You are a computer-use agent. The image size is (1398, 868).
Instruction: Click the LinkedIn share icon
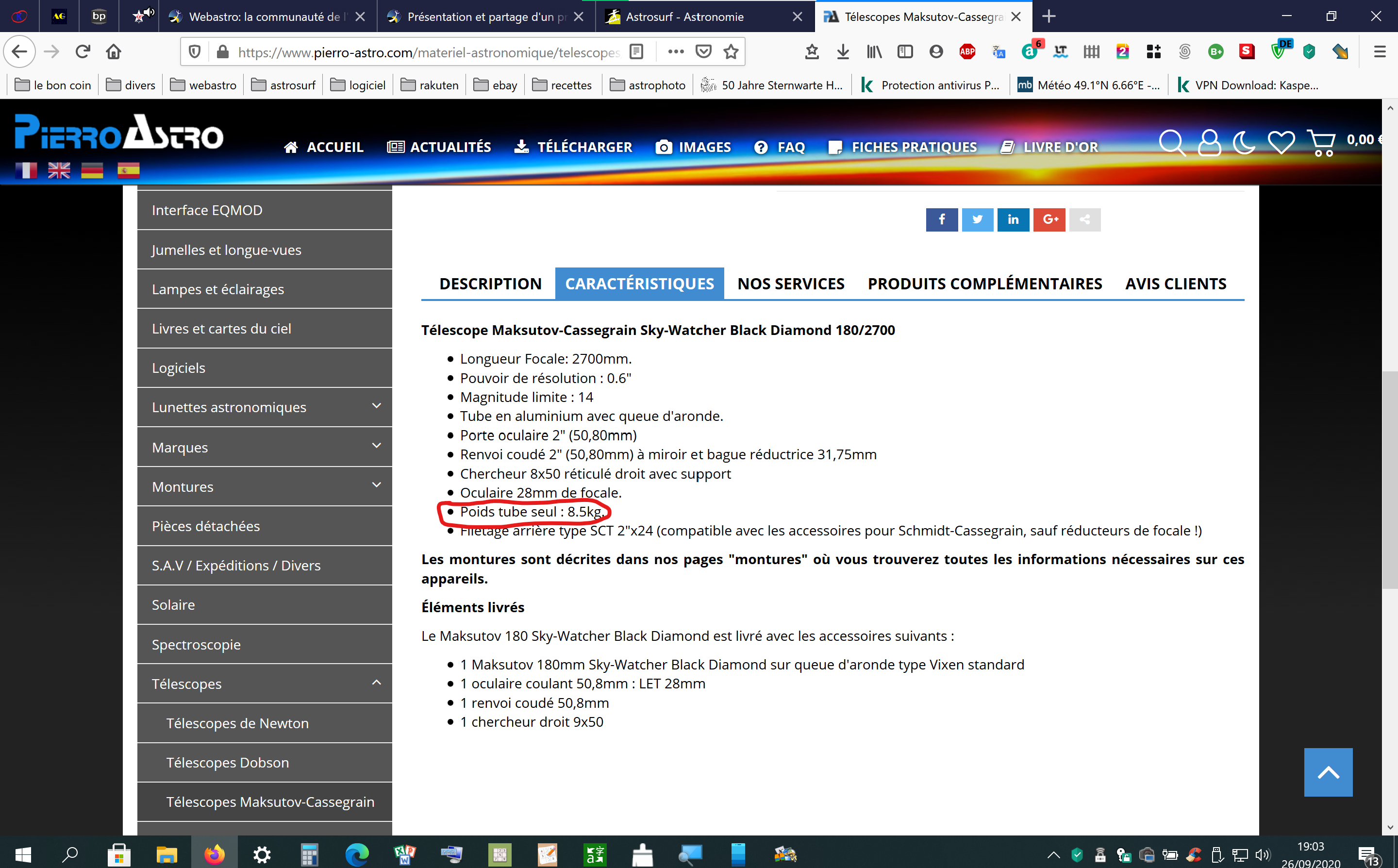[1013, 219]
